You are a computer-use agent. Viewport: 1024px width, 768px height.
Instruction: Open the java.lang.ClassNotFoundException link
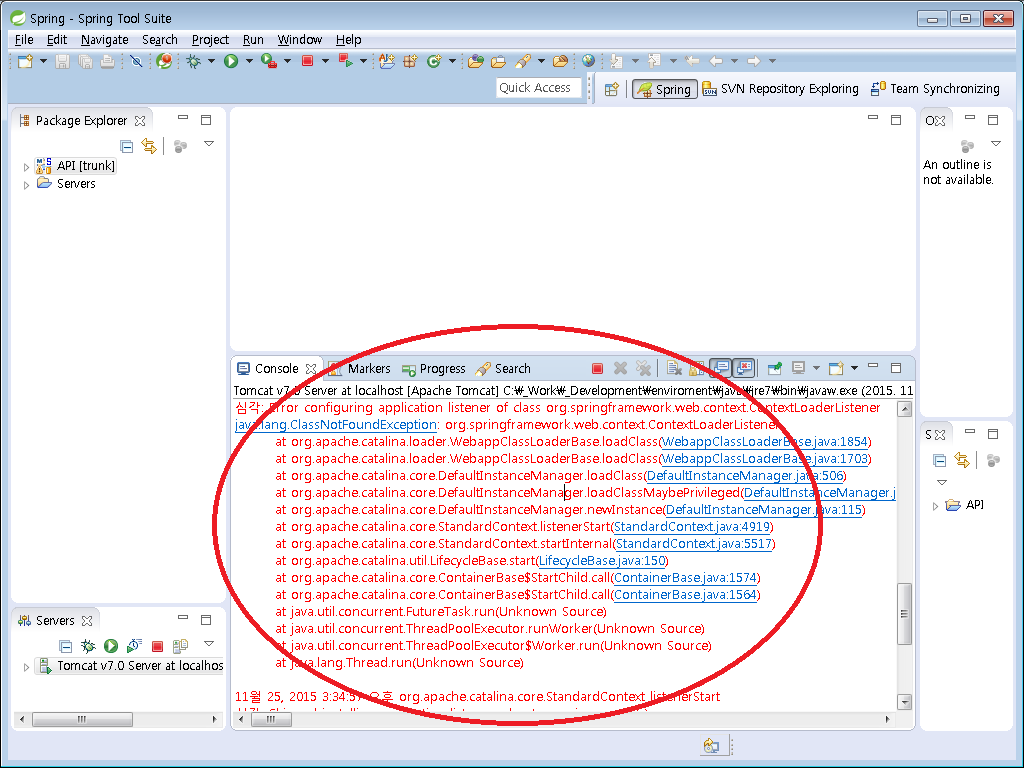coord(336,425)
